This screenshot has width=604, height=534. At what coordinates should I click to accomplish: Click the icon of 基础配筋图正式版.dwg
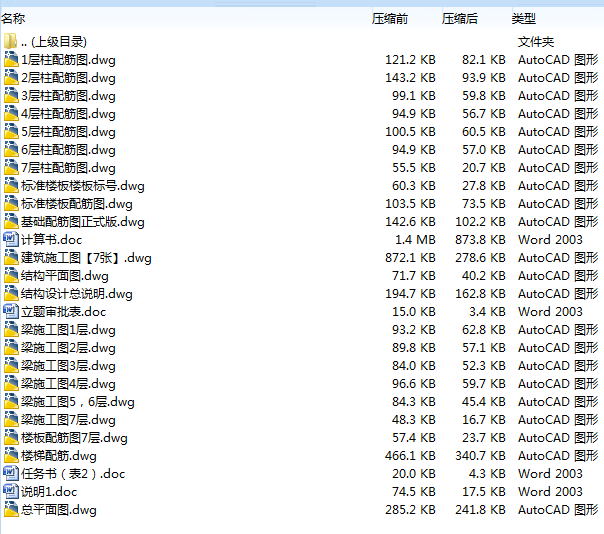(x=11, y=222)
